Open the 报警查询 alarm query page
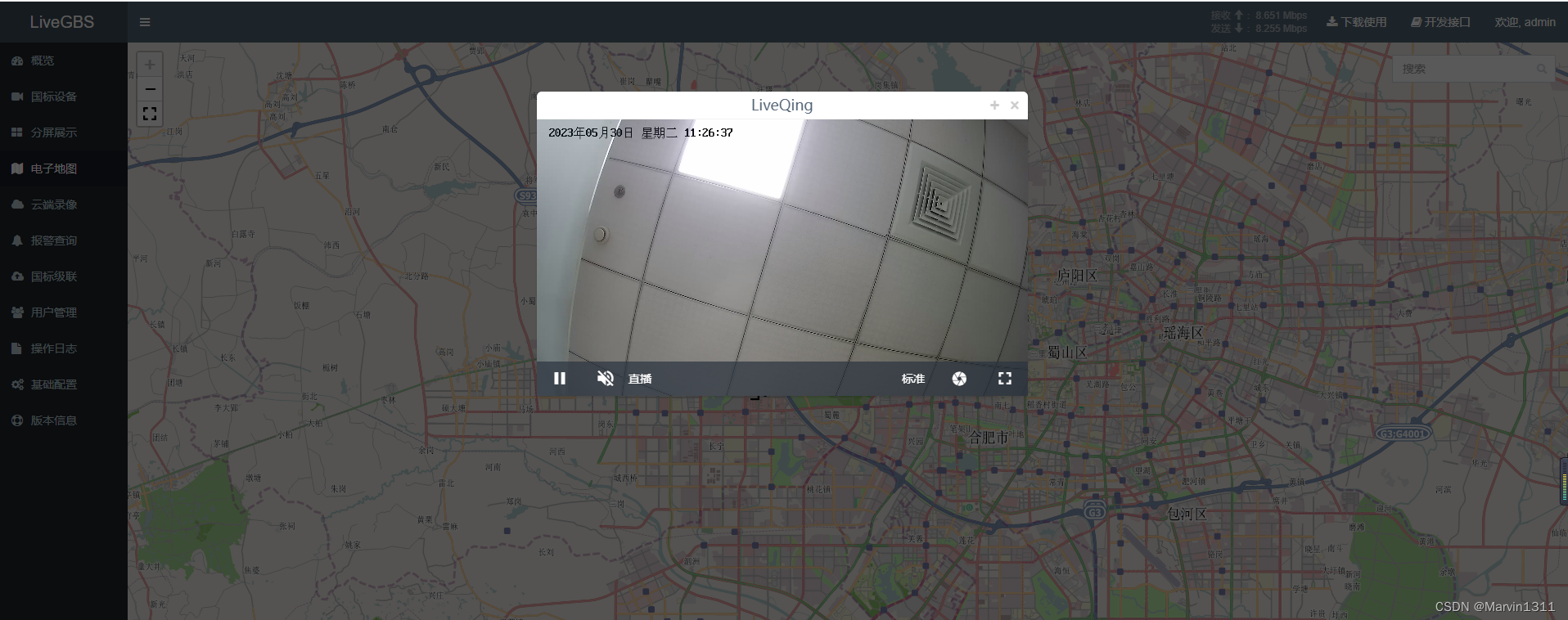Viewport: 1568px width, 620px height. pyautogui.click(x=64, y=240)
